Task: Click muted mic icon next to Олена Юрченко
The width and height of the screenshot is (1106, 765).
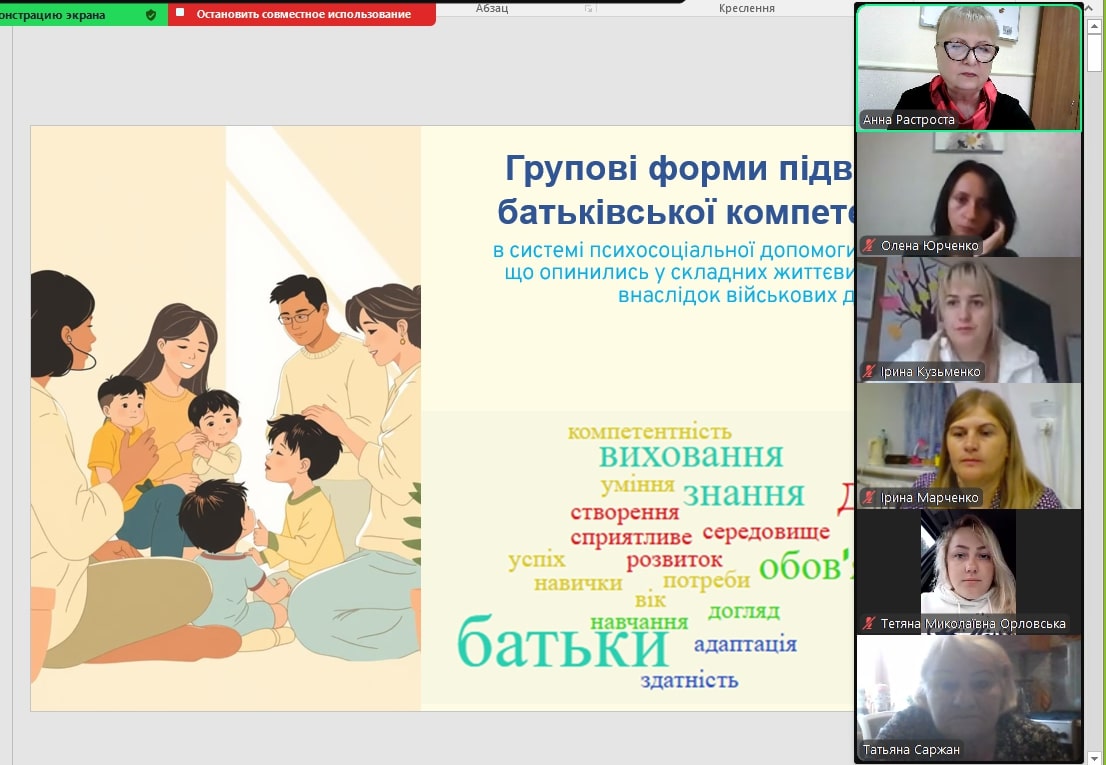Action: [869, 245]
